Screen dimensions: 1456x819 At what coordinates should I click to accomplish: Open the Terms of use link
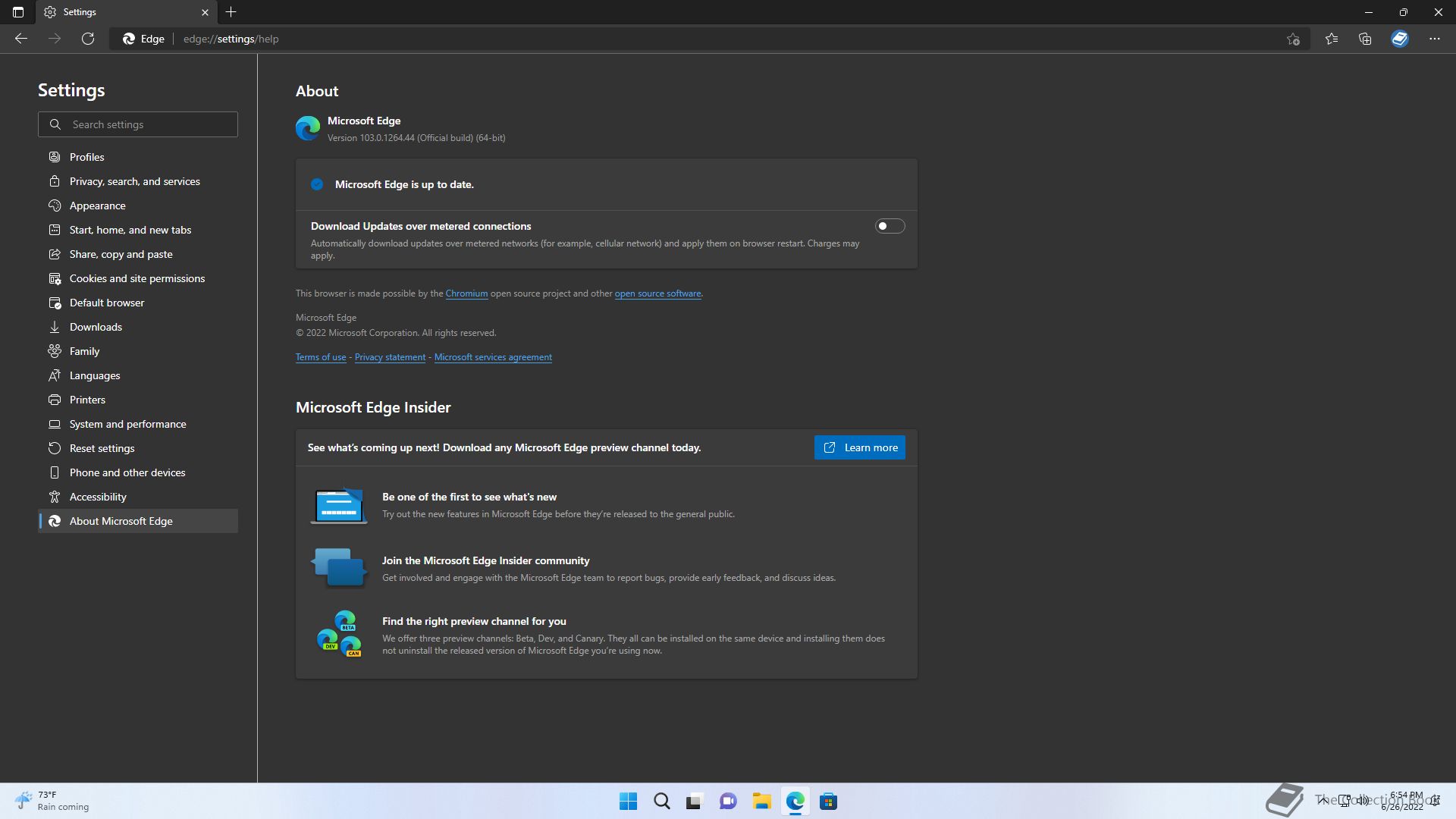click(321, 357)
